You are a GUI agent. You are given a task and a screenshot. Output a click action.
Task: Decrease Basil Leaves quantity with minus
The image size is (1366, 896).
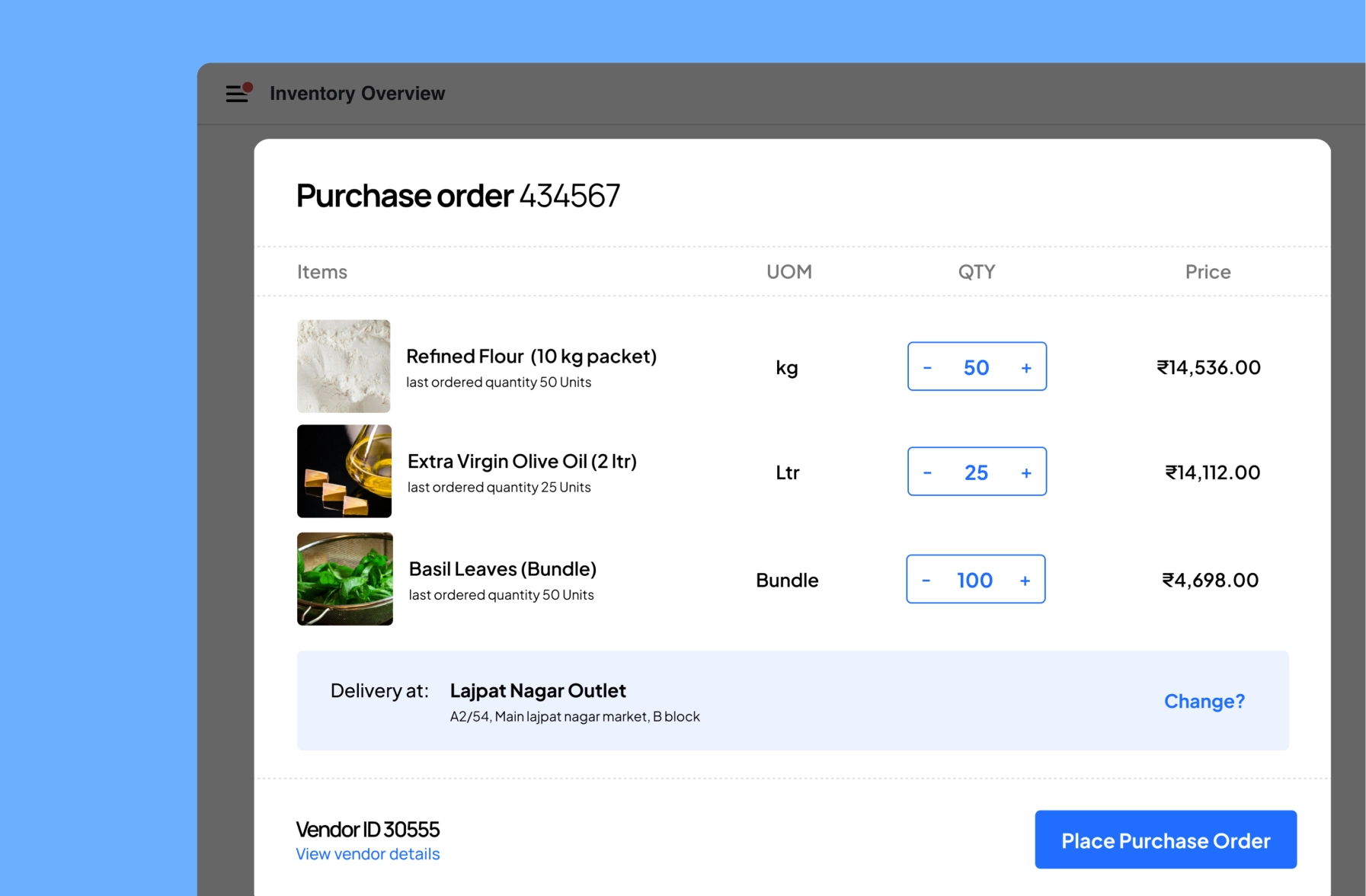click(x=926, y=581)
